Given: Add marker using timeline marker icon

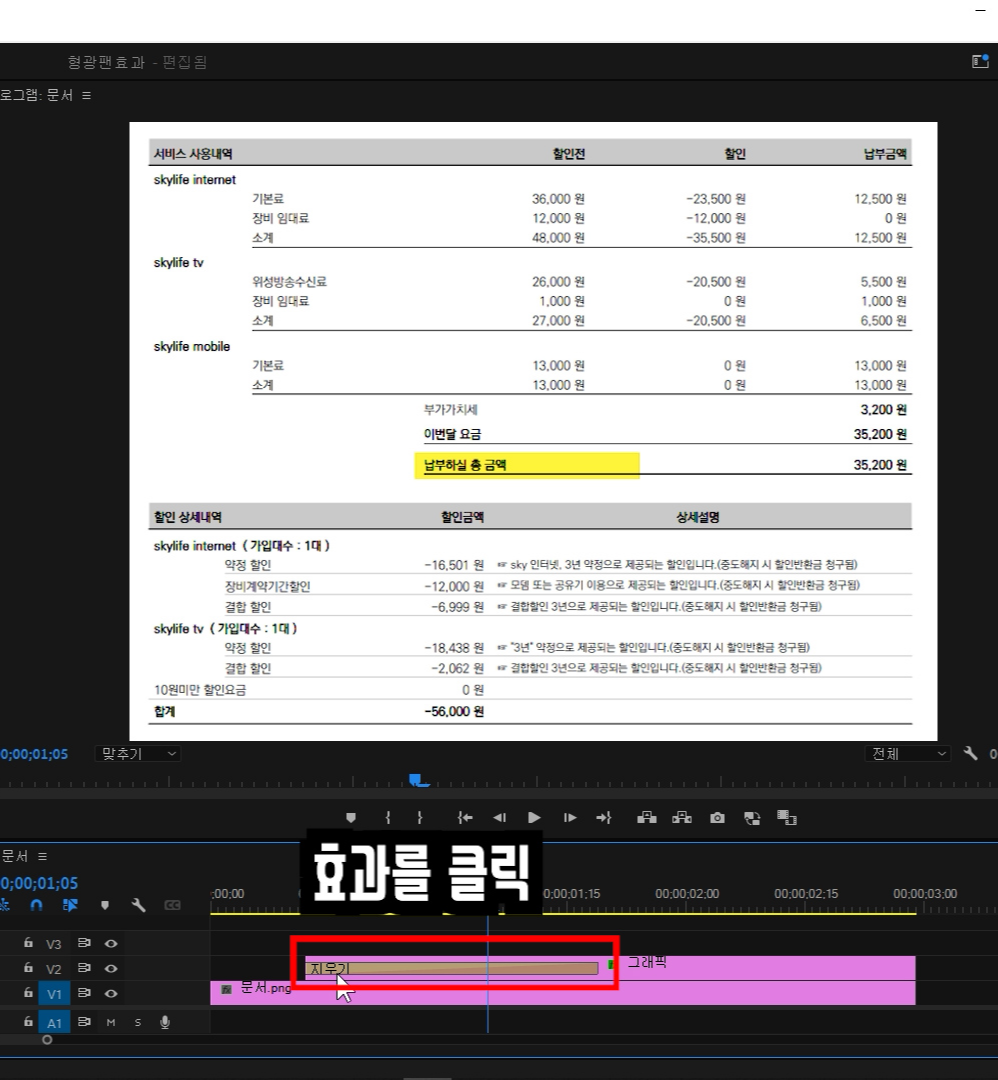Looking at the screenshot, I should pyautogui.click(x=105, y=905).
